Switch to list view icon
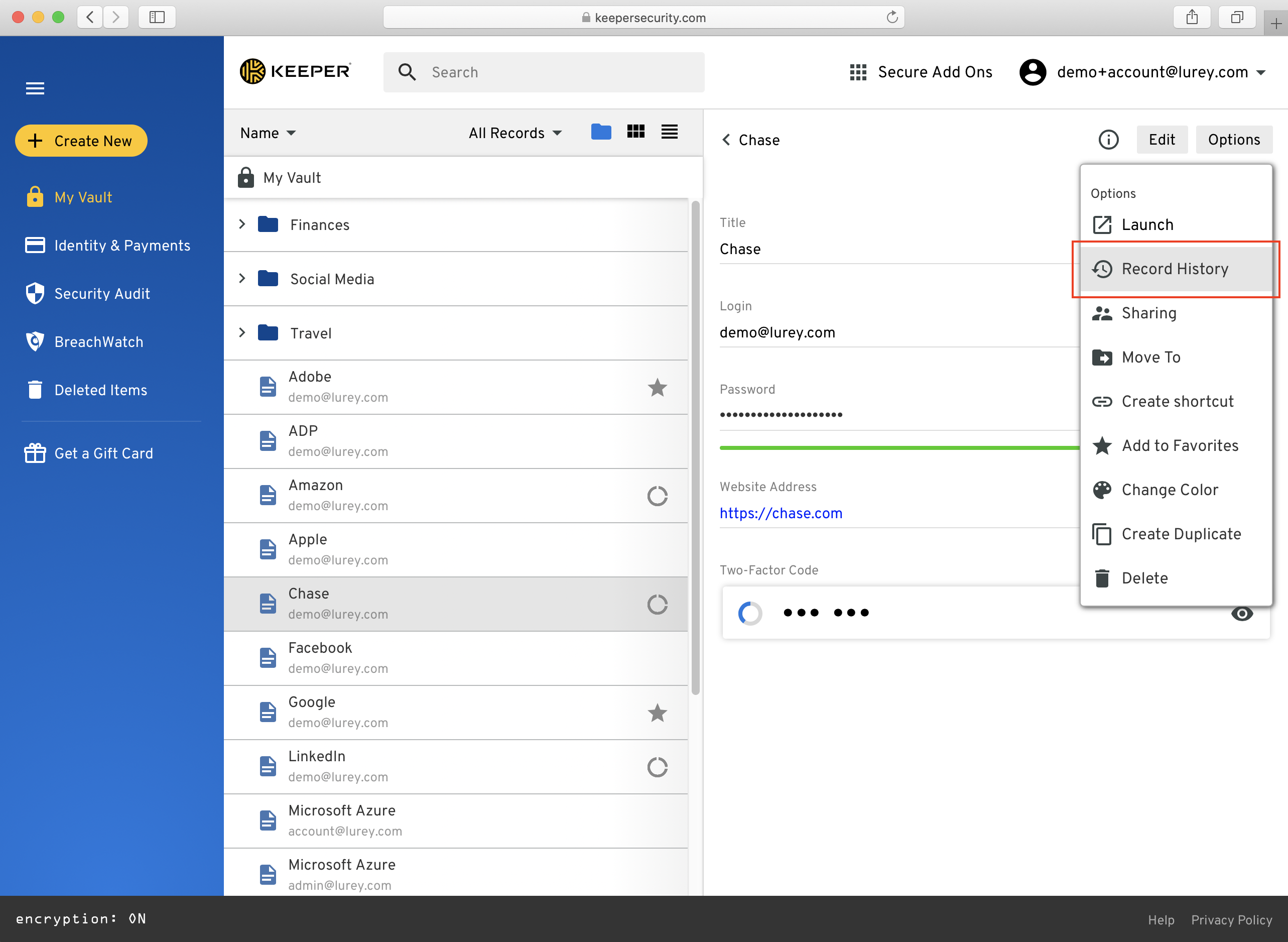This screenshot has width=1288, height=942. (670, 132)
